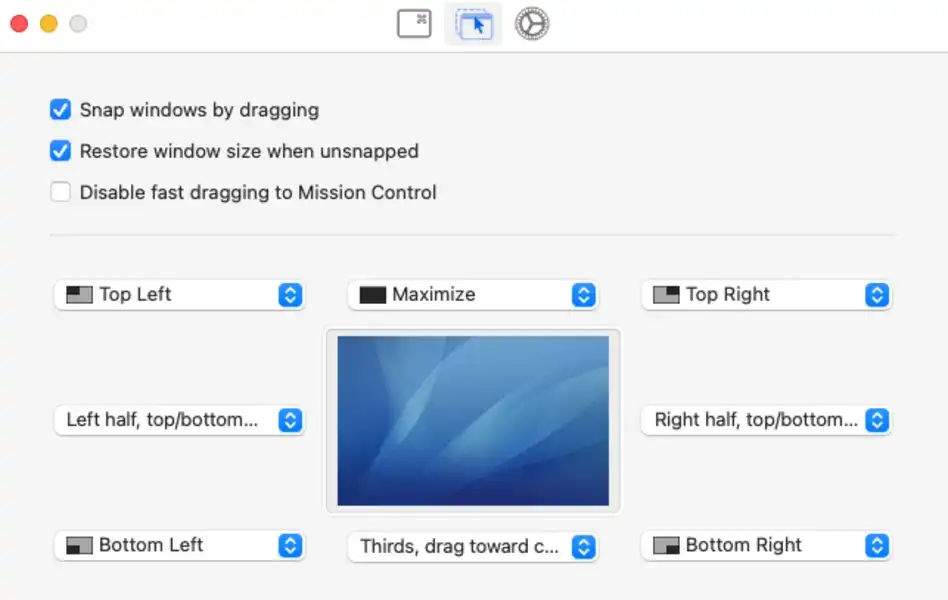This screenshot has height=600, width=948.
Task: Select the snap areas tab icon
Action: coord(473,24)
